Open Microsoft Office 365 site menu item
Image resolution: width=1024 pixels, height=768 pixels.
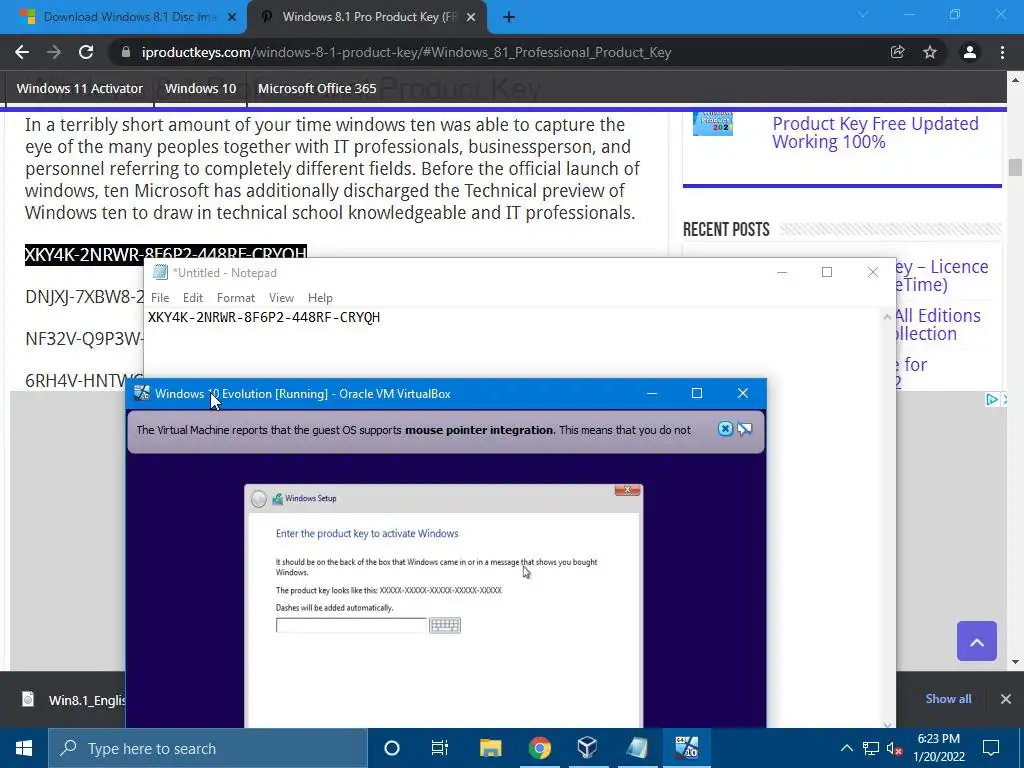point(317,88)
